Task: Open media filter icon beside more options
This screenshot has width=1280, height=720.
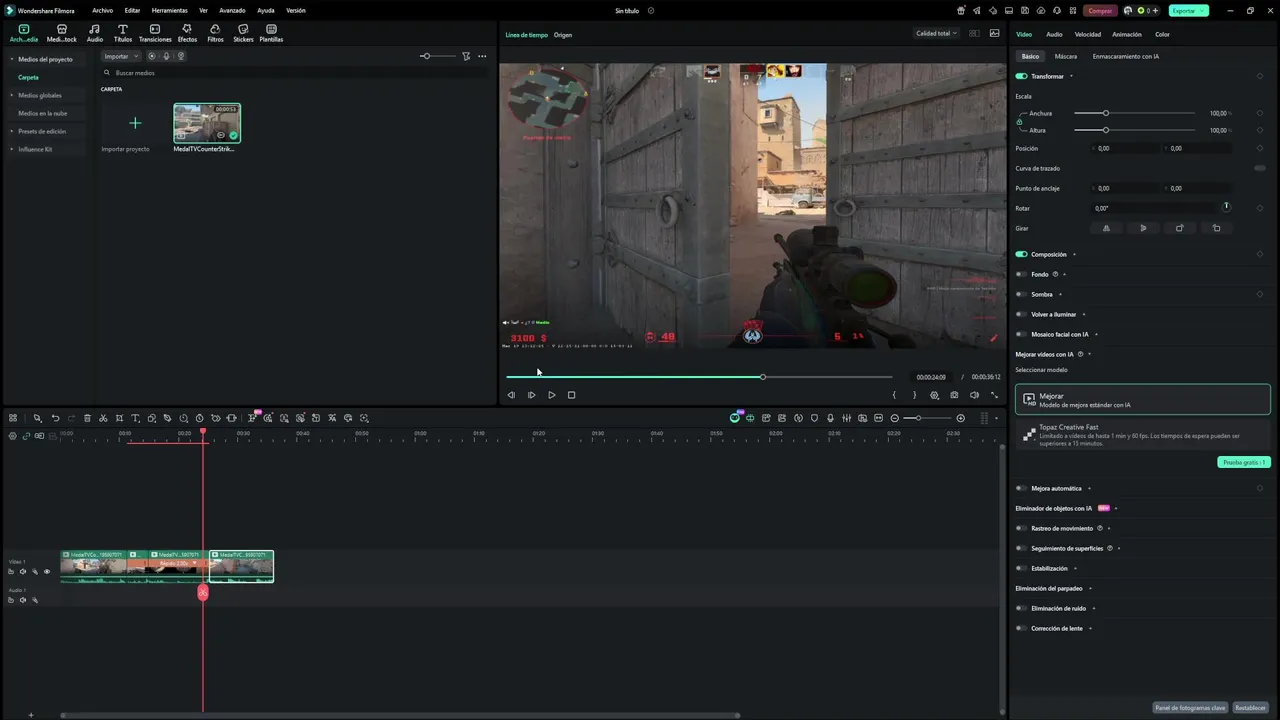Action: tap(466, 56)
